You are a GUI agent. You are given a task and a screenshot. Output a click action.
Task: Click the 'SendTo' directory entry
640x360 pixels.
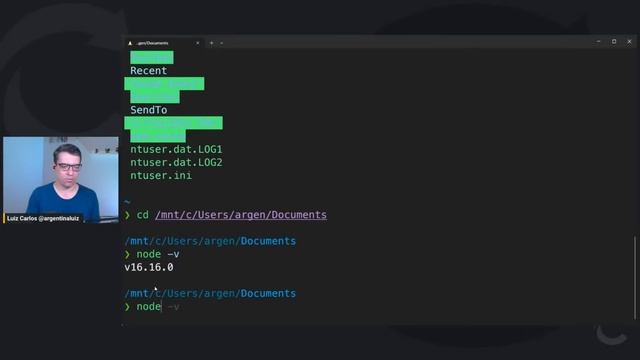149,110
